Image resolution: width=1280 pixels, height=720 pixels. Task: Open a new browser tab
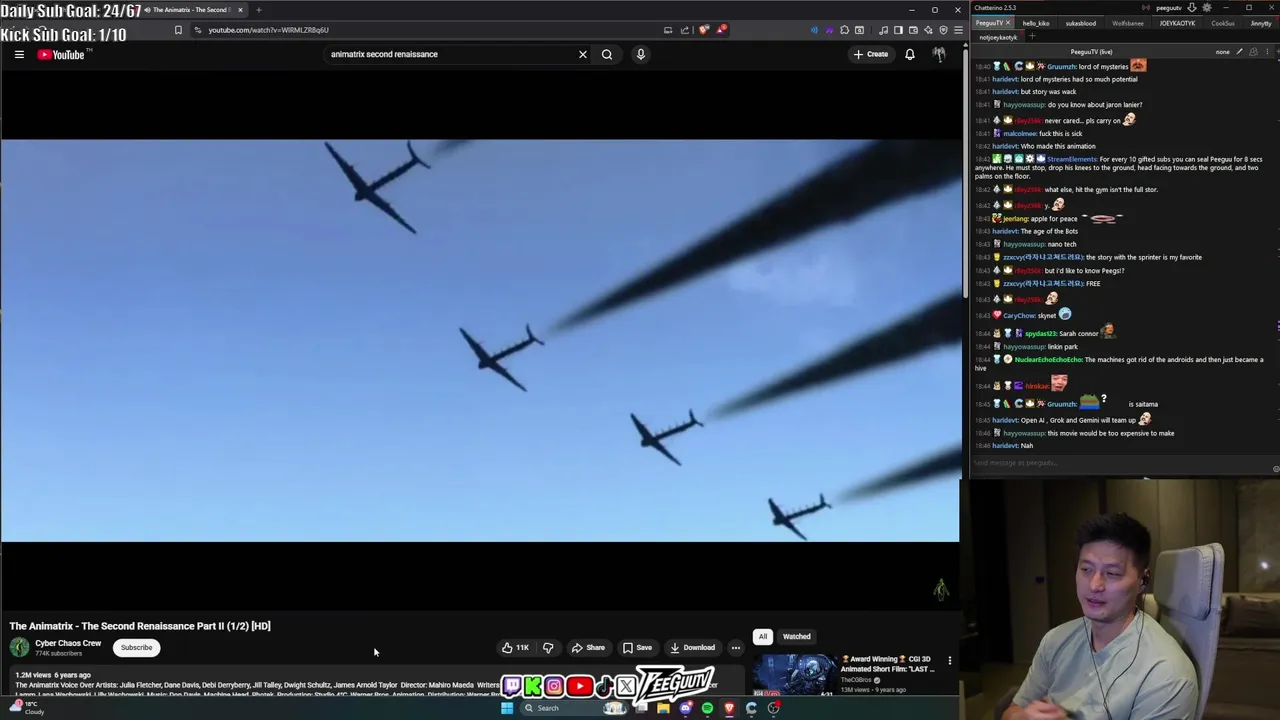[x=258, y=10]
